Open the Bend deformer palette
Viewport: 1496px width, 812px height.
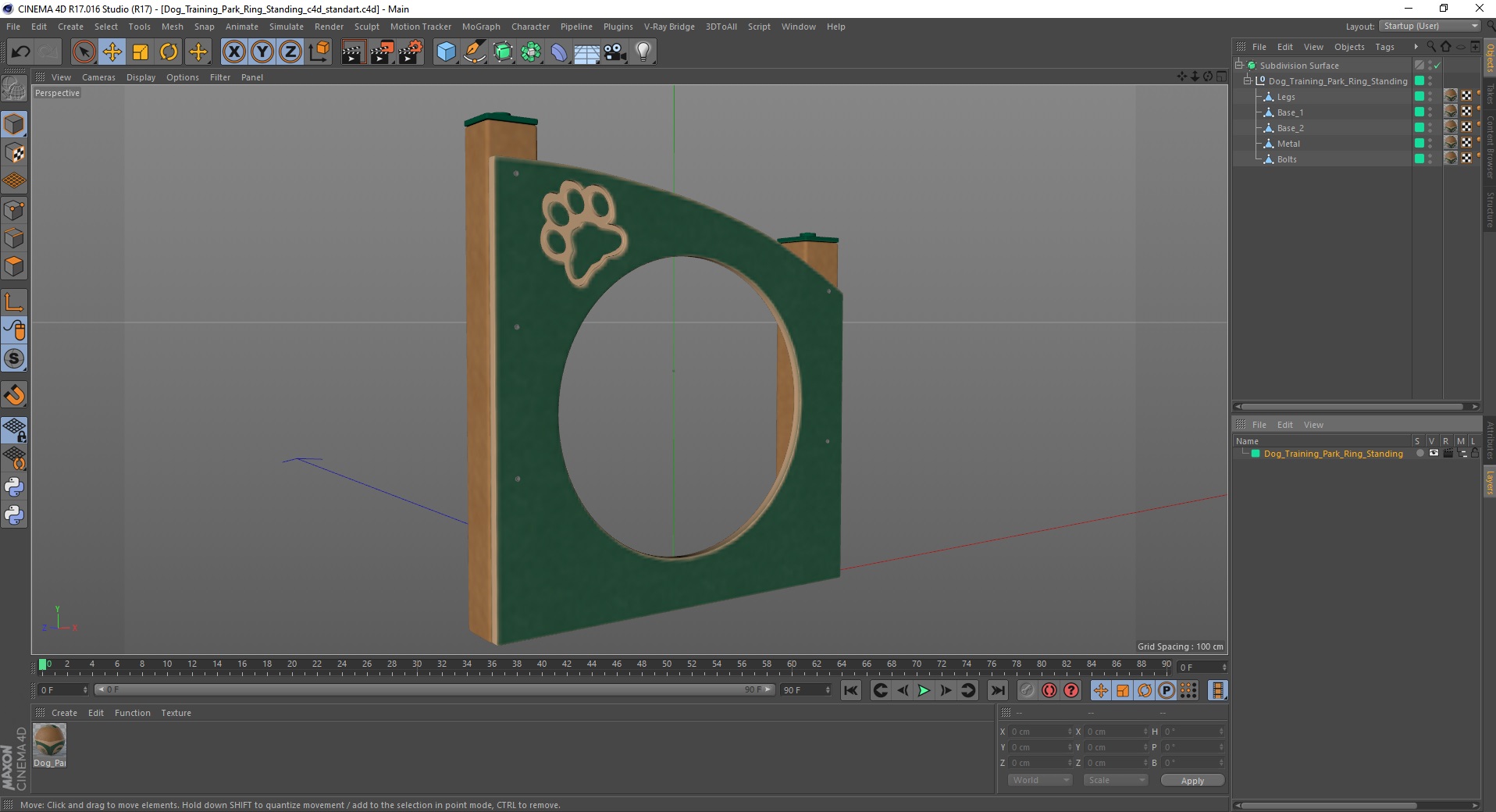click(x=560, y=52)
